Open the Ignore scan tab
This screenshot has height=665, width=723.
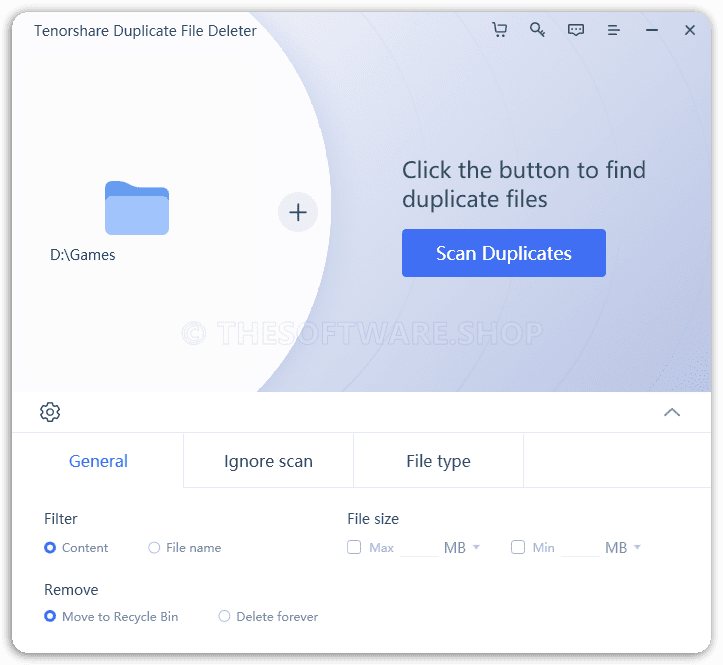(x=268, y=461)
